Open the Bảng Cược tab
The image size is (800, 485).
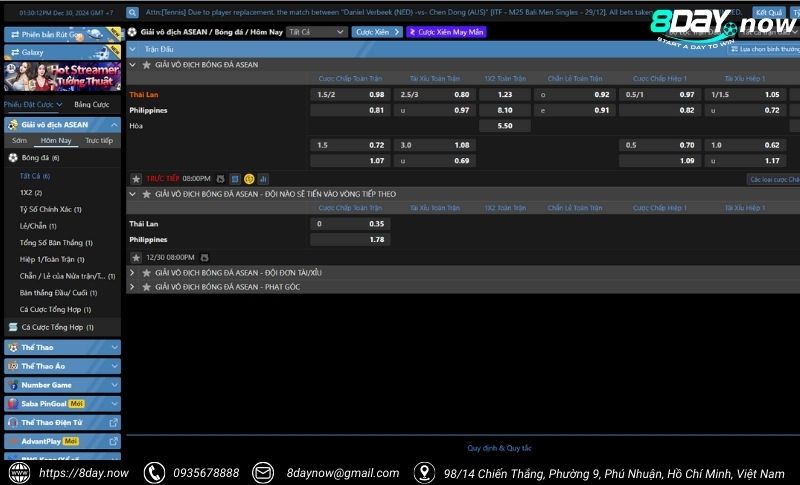(91, 104)
